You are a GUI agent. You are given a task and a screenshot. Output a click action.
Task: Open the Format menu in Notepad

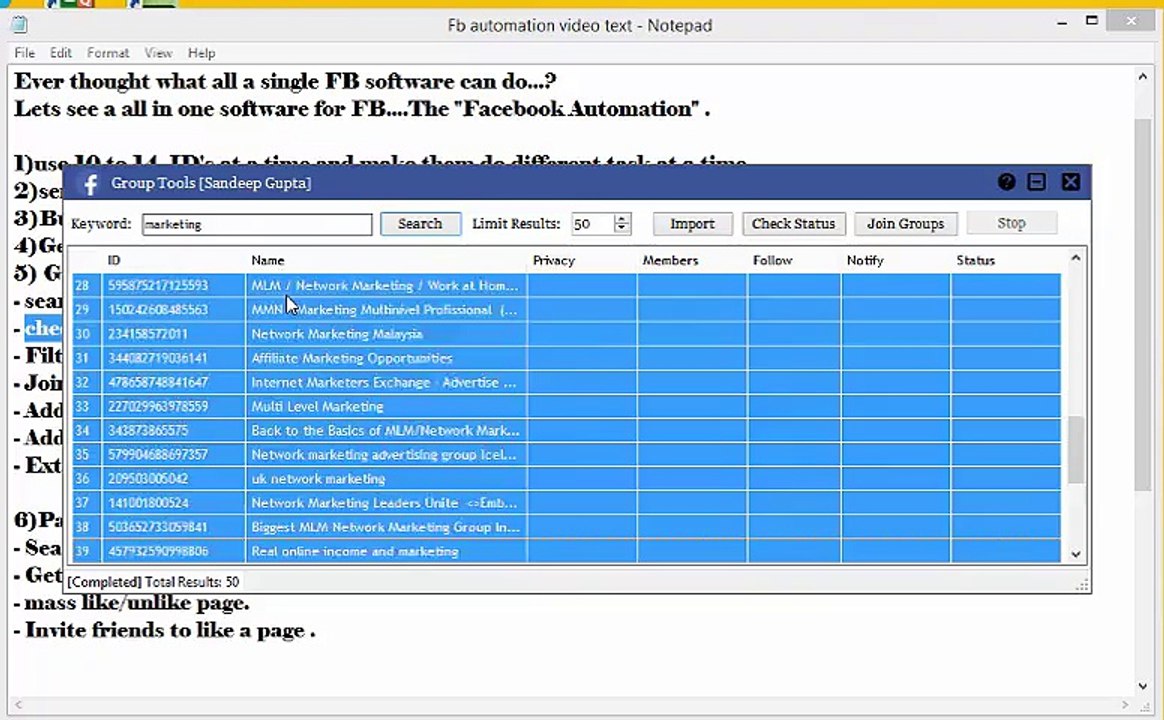click(108, 53)
